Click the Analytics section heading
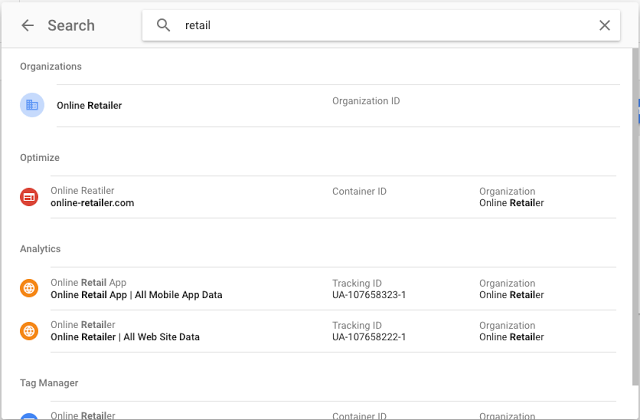This screenshot has width=640, height=420. click(40, 249)
